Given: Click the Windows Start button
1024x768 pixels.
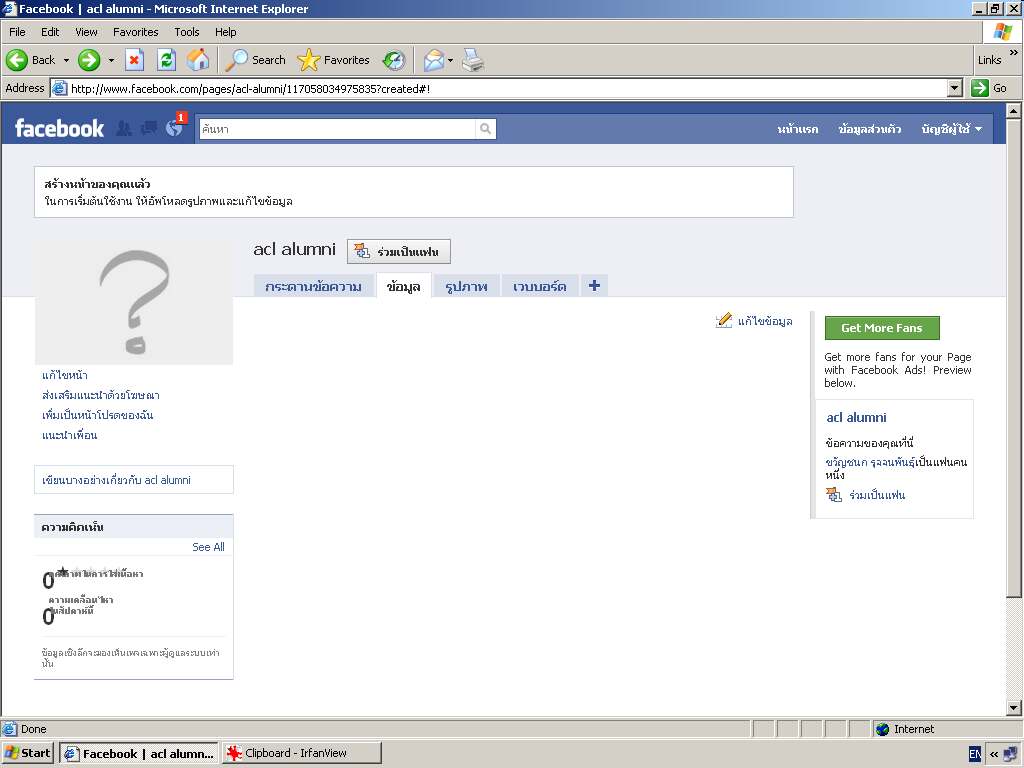Looking at the screenshot, I should coord(28,753).
